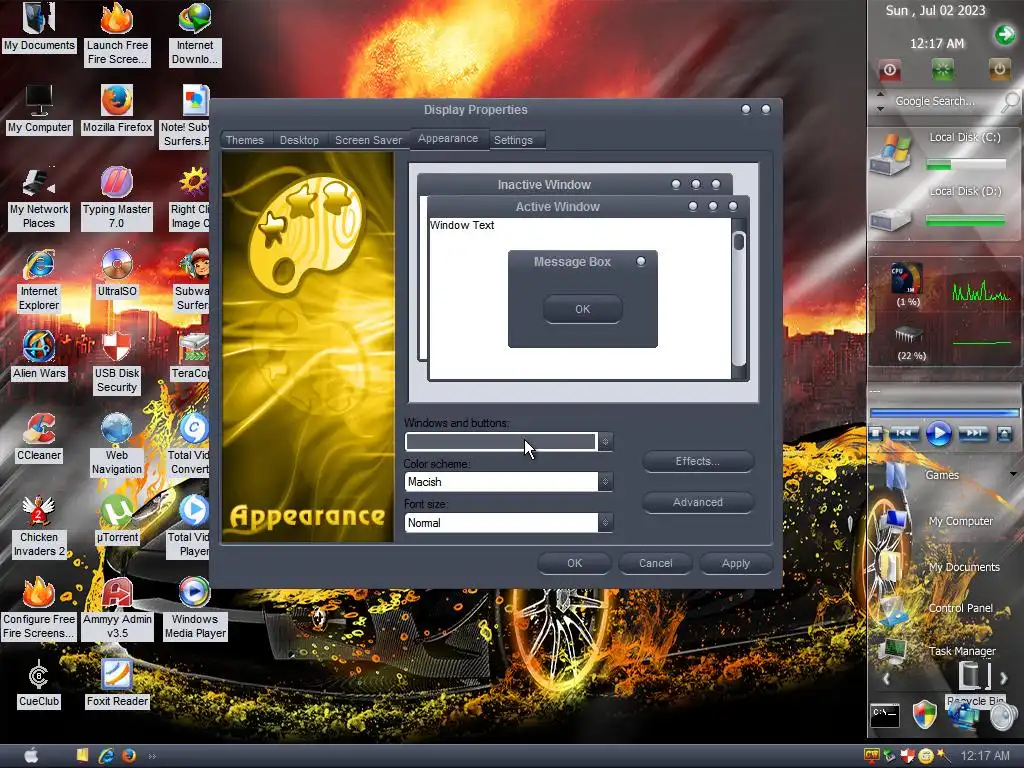
Task: Click the stop button on sidebar media player
Action: pyautogui.click(x=876, y=434)
